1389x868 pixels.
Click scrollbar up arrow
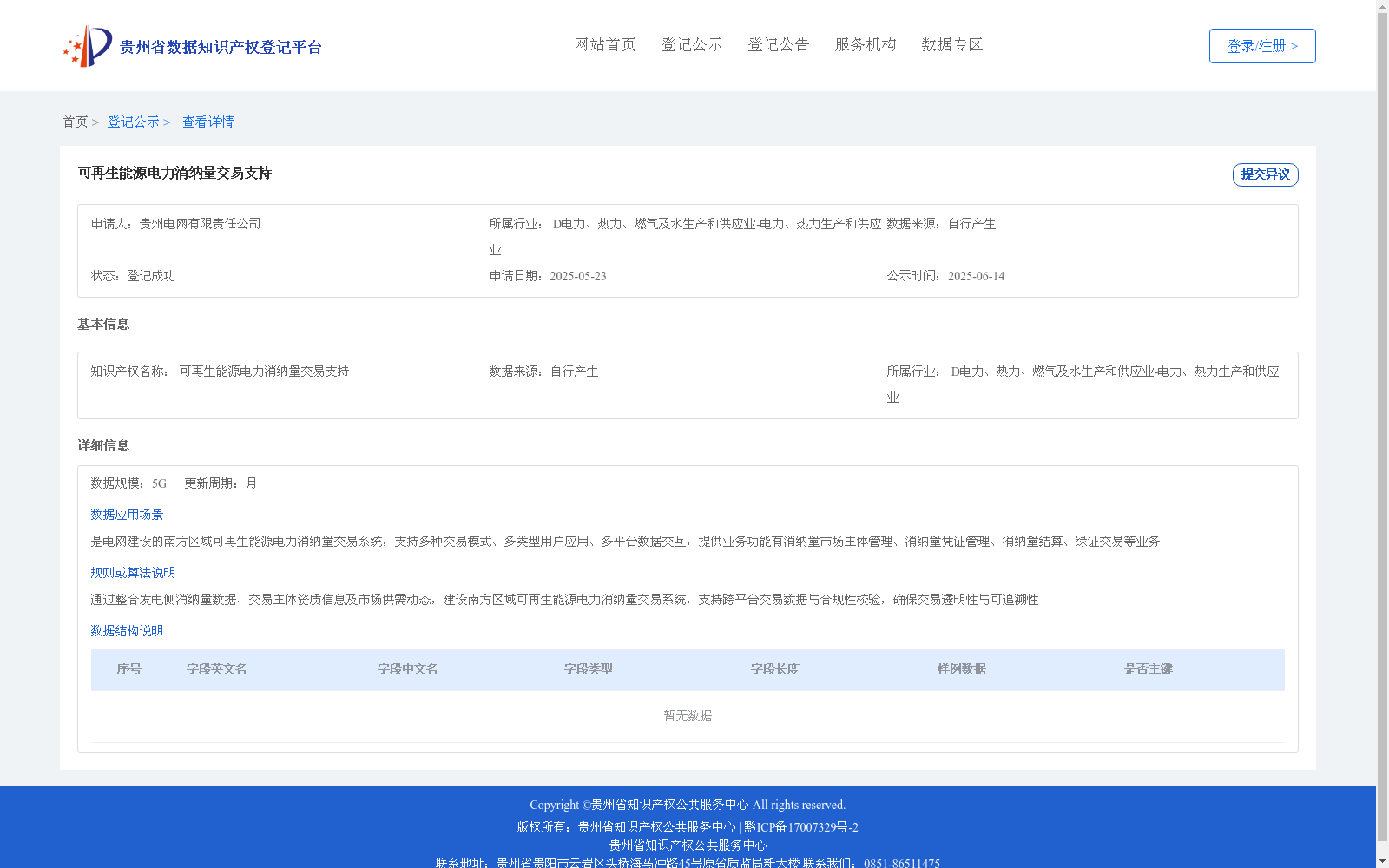coord(1382,6)
